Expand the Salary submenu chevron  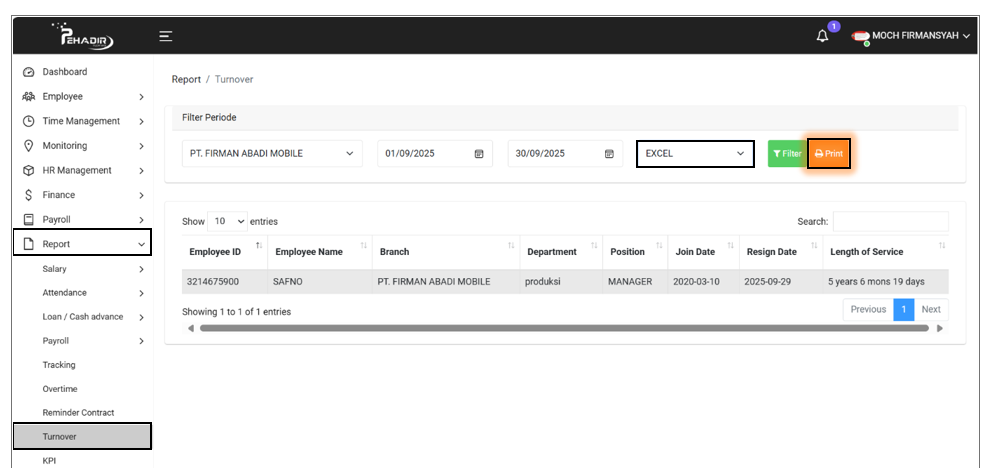pos(141,270)
